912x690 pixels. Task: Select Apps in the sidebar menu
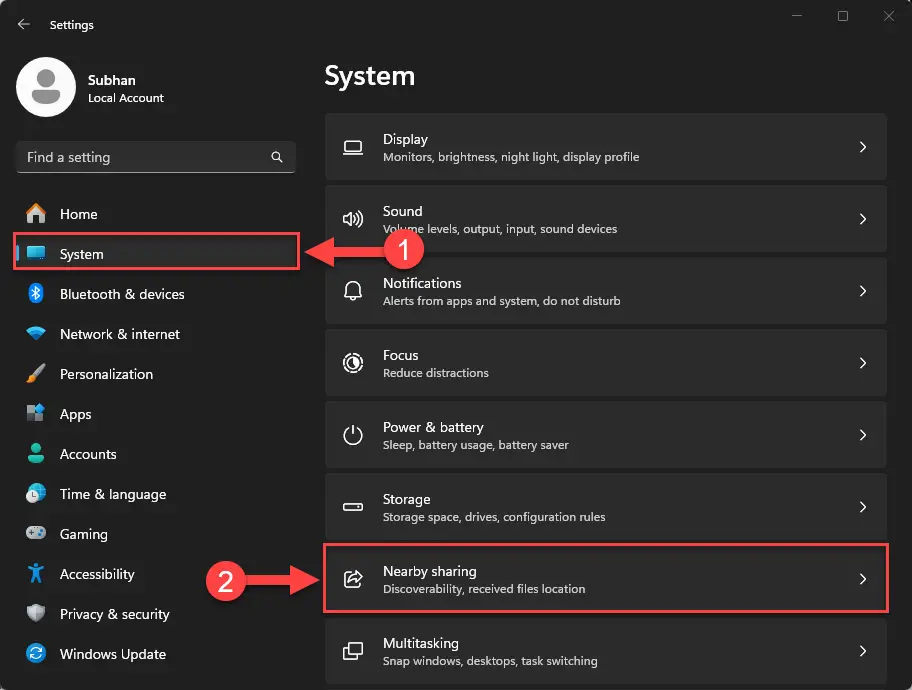(75, 414)
